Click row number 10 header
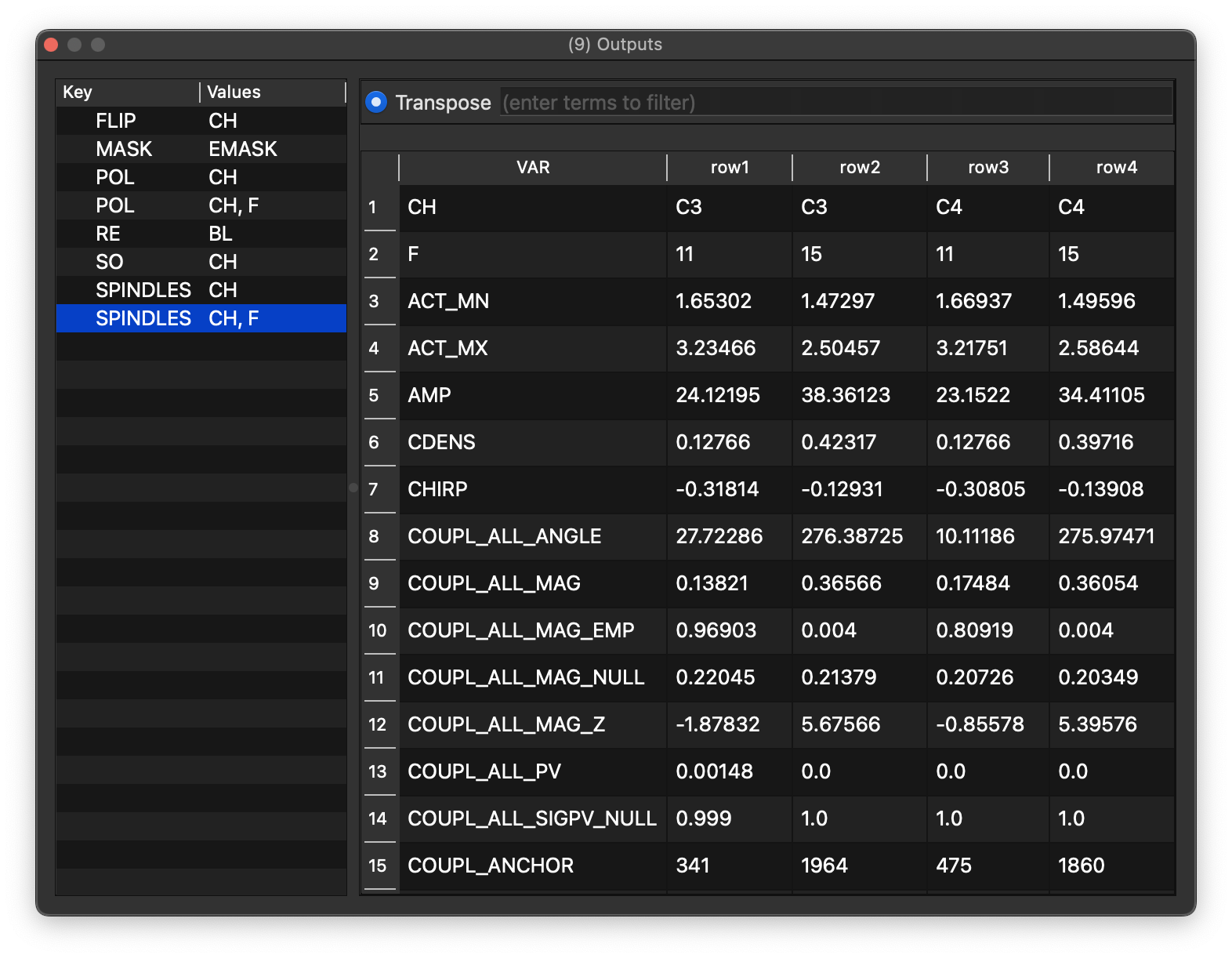1232x958 pixels. click(x=380, y=631)
